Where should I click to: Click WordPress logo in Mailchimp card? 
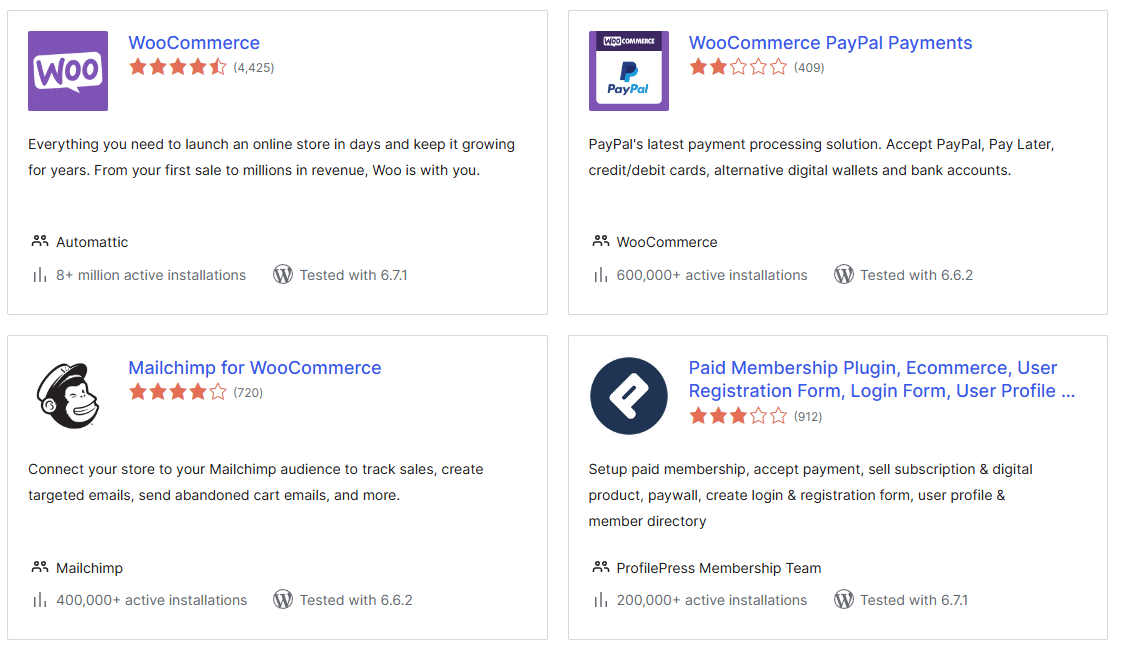coord(283,599)
